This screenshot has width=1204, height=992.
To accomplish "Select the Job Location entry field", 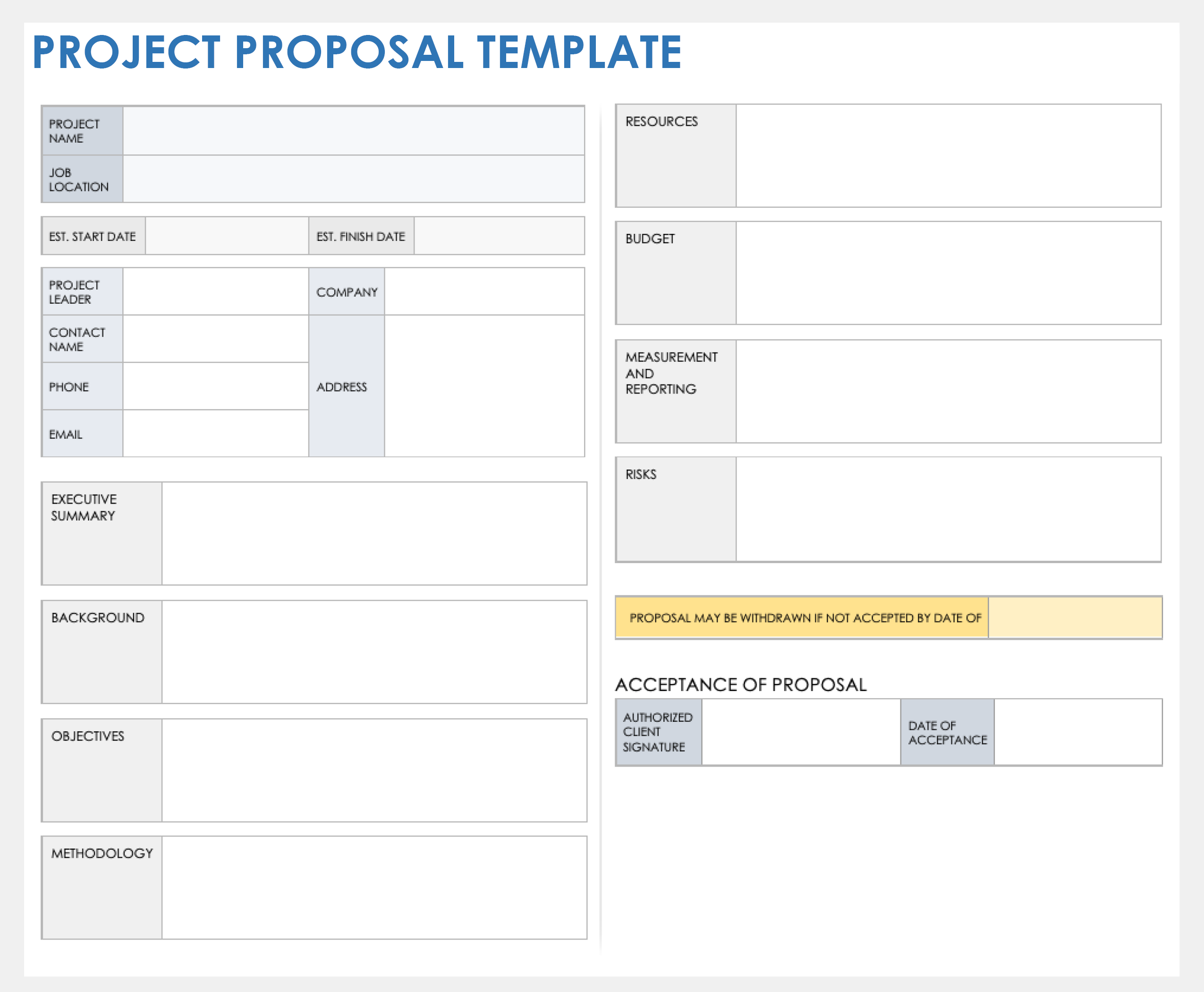I will coord(353,179).
